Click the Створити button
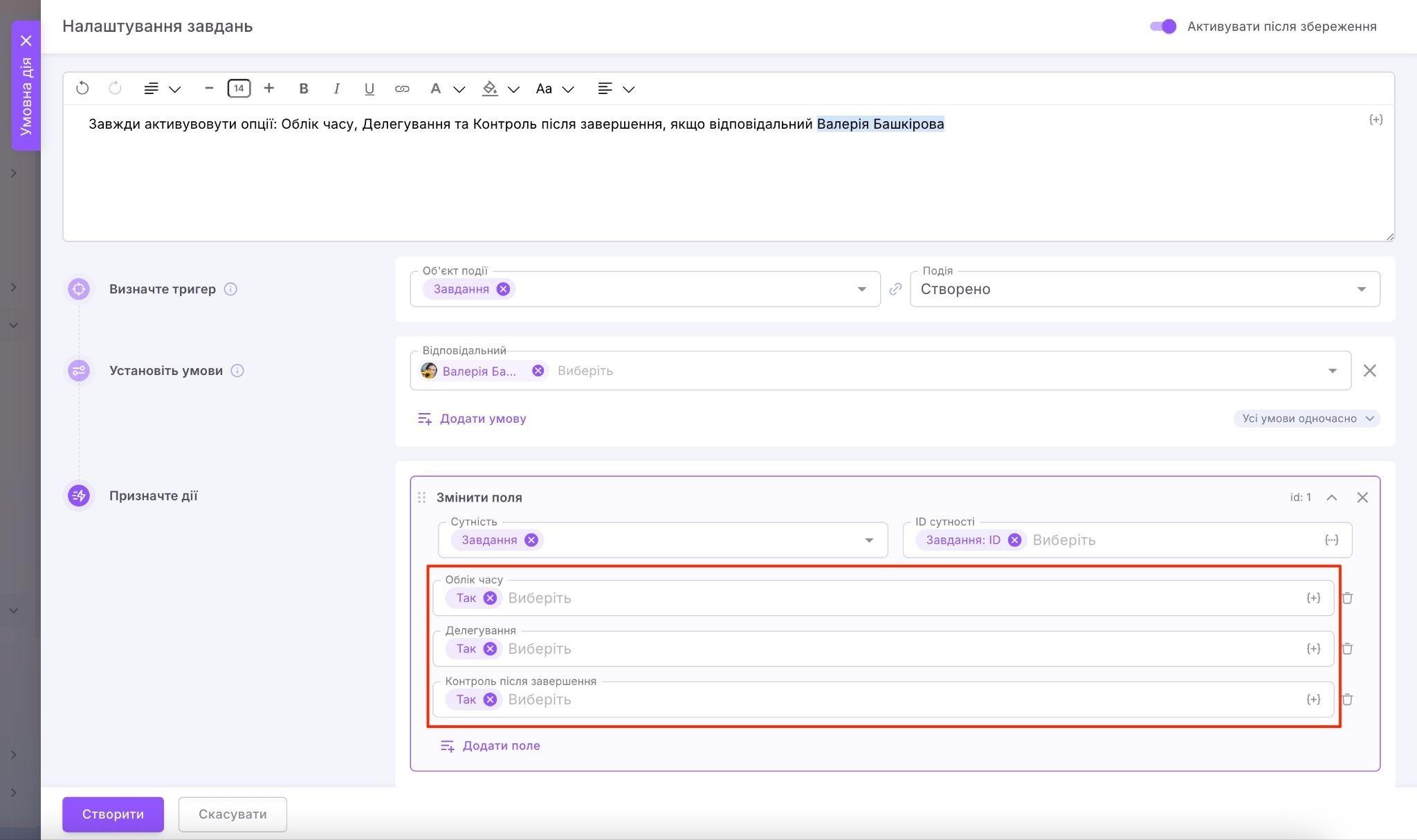This screenshot has width=1417, height=840. click(113, 814)
